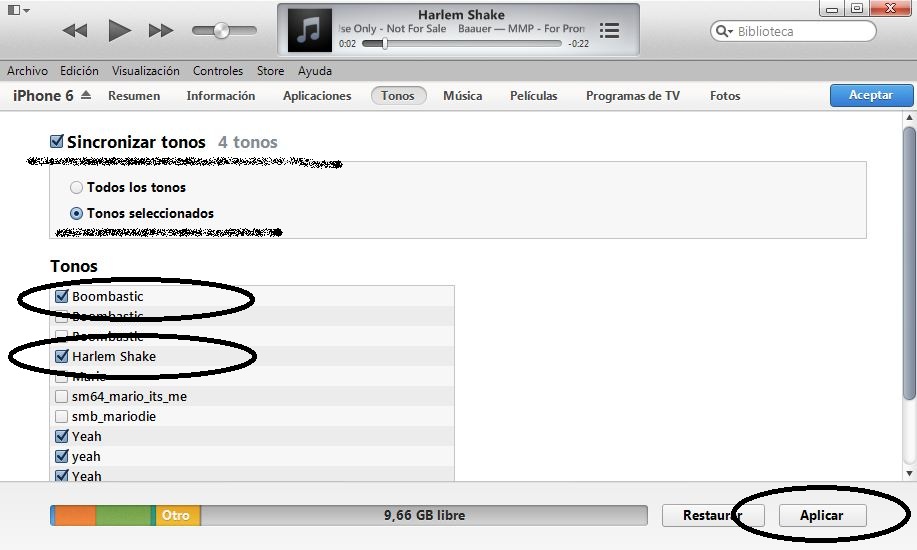Uncheck the Harlem Shake tone
The image size is (917, 550).
point(61,356)
